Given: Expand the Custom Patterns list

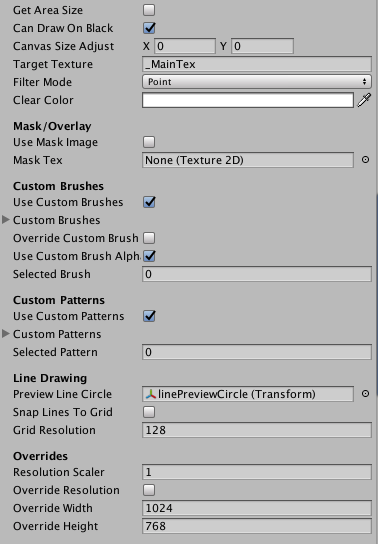Looking at the screenshot, I should pos(6,334).
